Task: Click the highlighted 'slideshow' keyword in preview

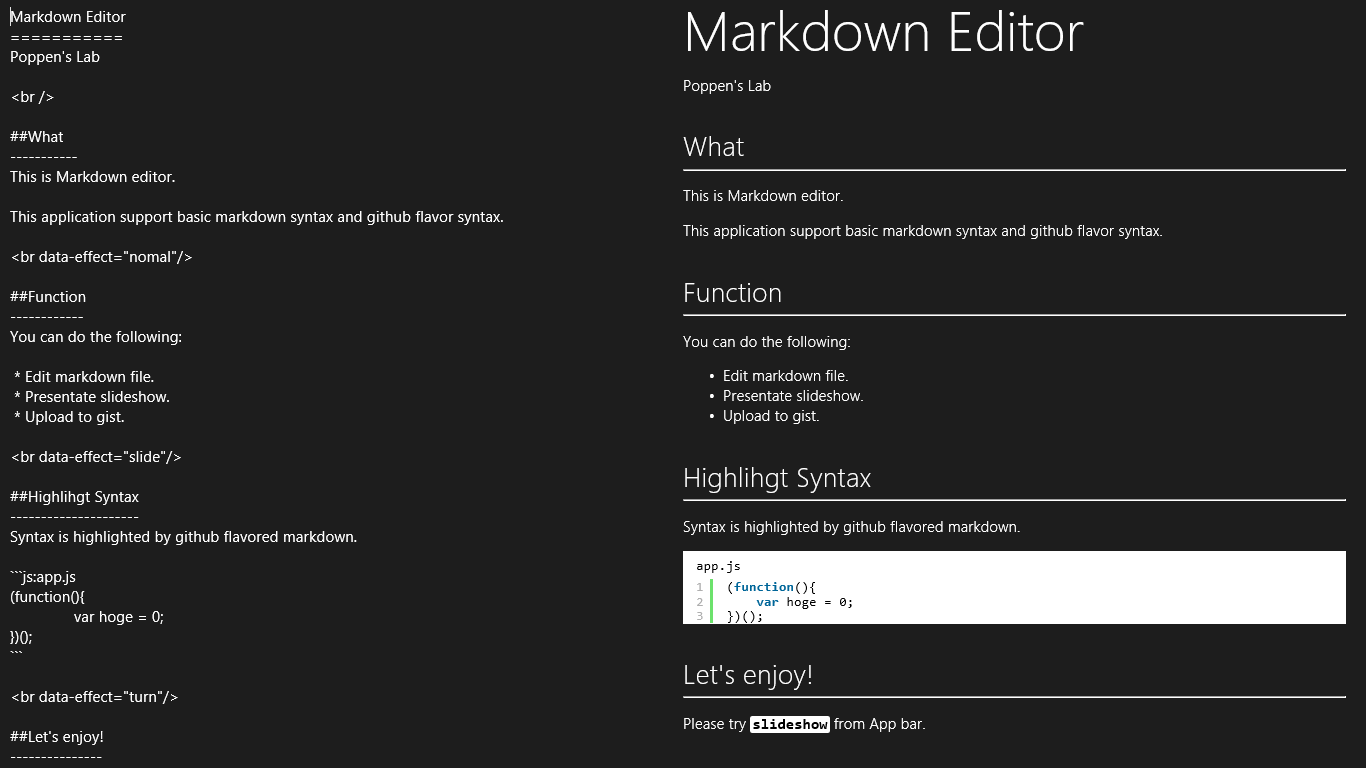Action: click(790, 725)
